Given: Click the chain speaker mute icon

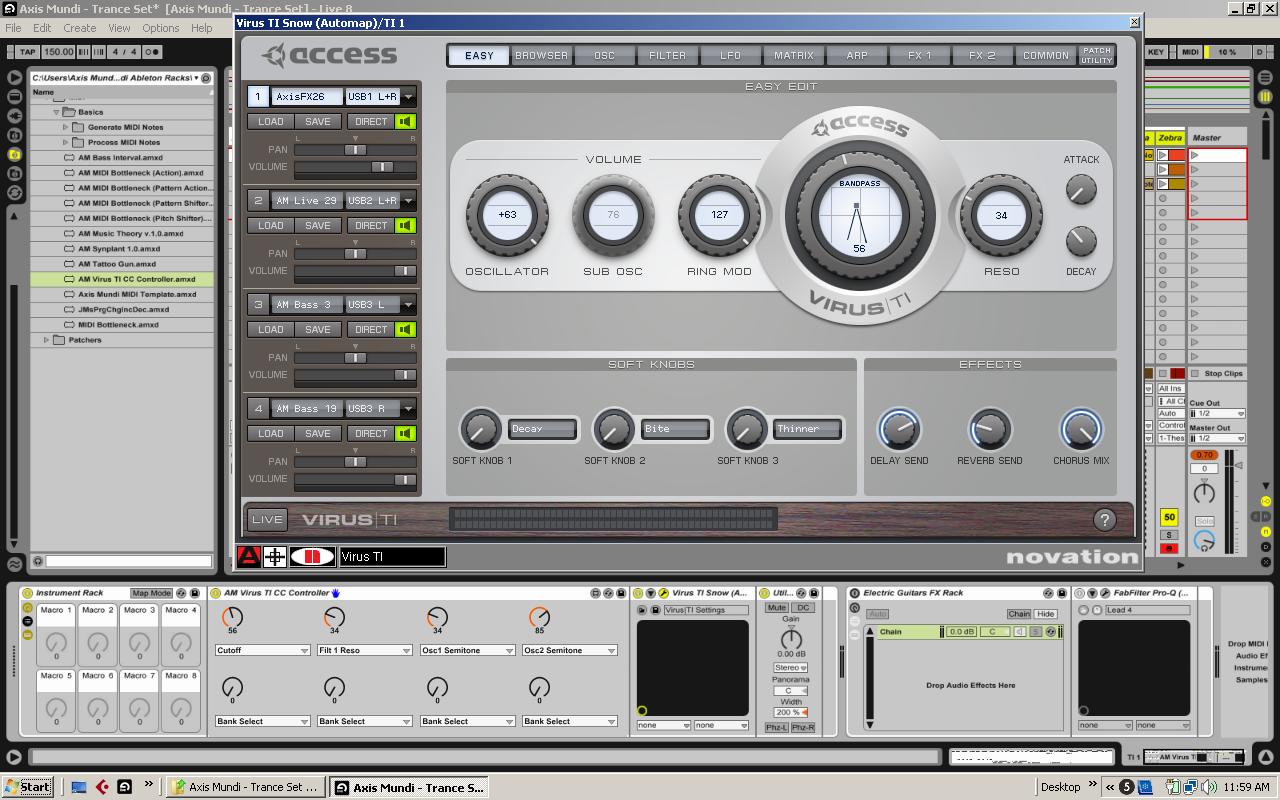Looking at the screenshot, I should point(1019,632).
